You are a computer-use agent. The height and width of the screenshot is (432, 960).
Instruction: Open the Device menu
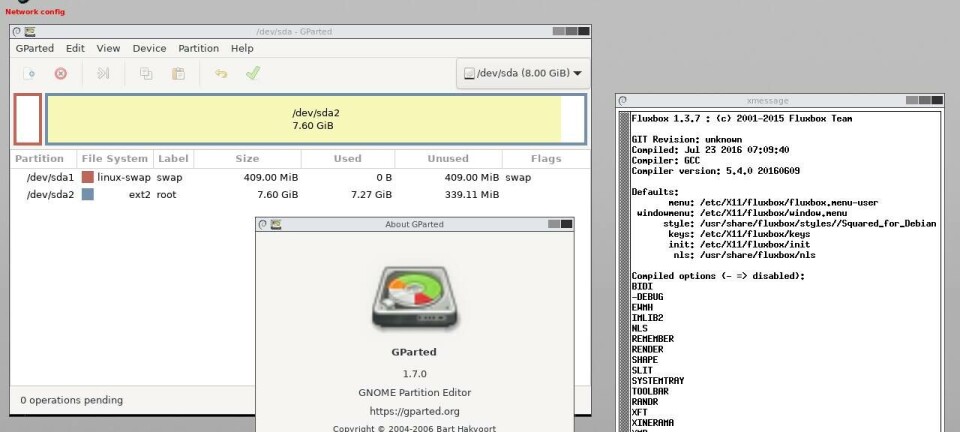[x=149, y=48]
